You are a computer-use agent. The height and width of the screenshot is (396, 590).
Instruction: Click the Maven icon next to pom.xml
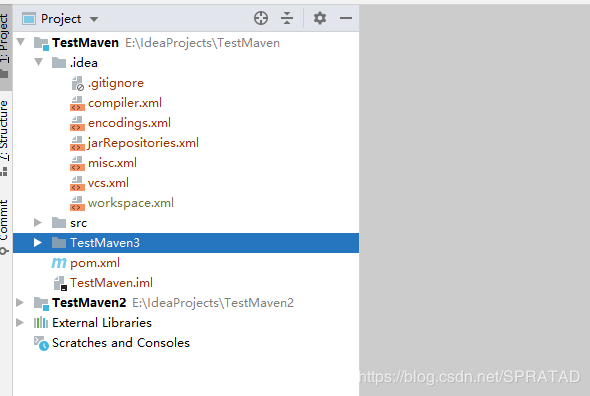tap(59, 263)
